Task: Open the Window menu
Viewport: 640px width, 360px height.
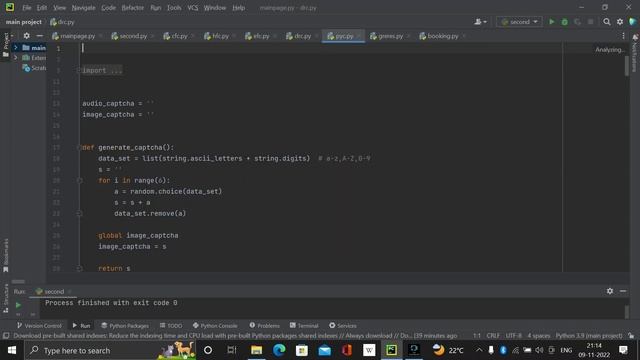Action: [x=215, y=8]
